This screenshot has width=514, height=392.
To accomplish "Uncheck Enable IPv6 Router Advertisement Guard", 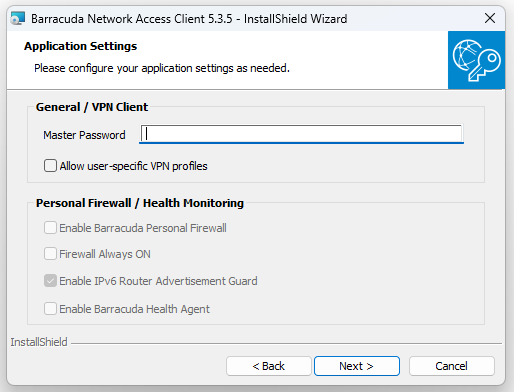I will 50,281.
